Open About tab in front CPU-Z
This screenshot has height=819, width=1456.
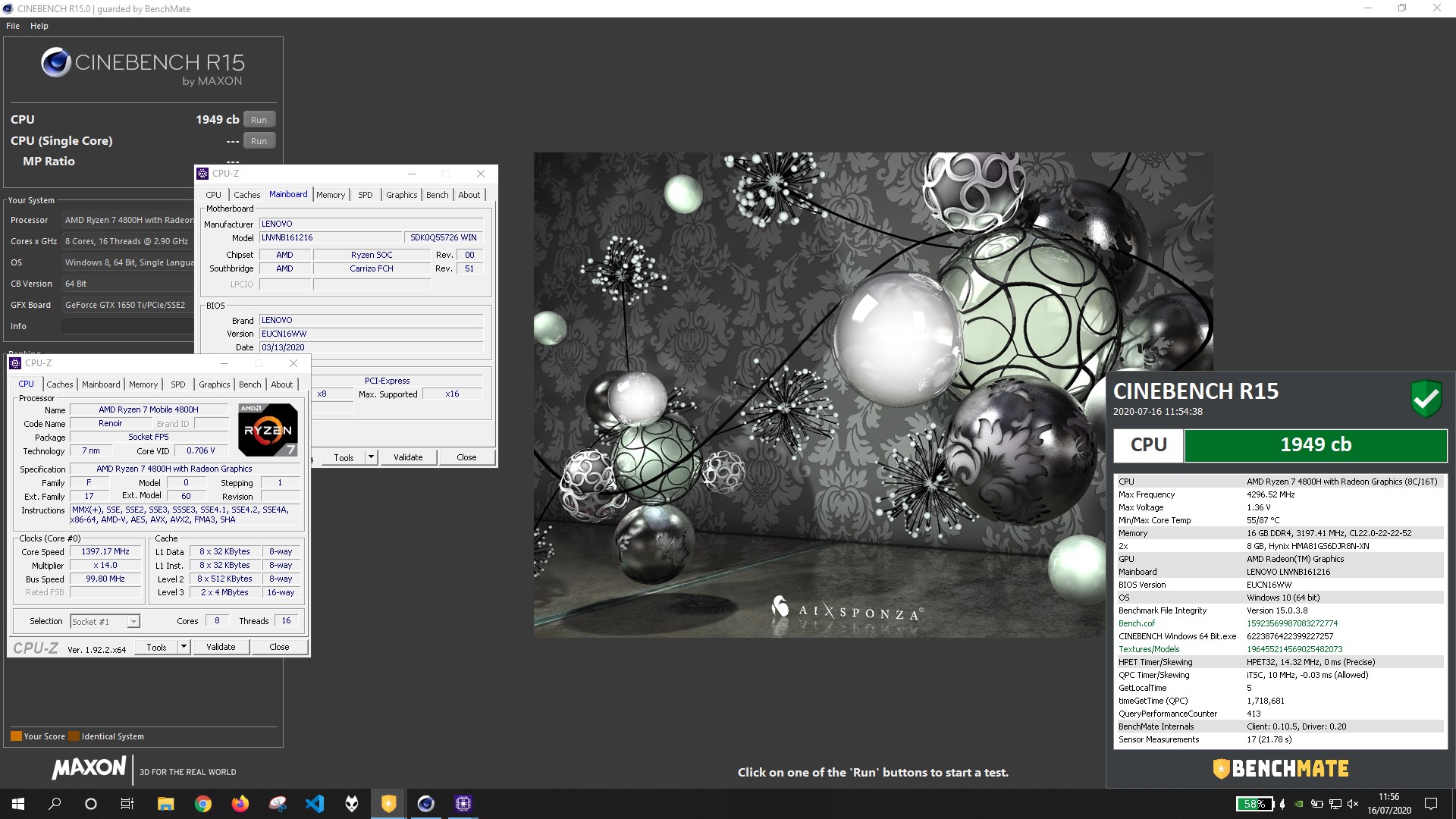click(x=282, y=384)
